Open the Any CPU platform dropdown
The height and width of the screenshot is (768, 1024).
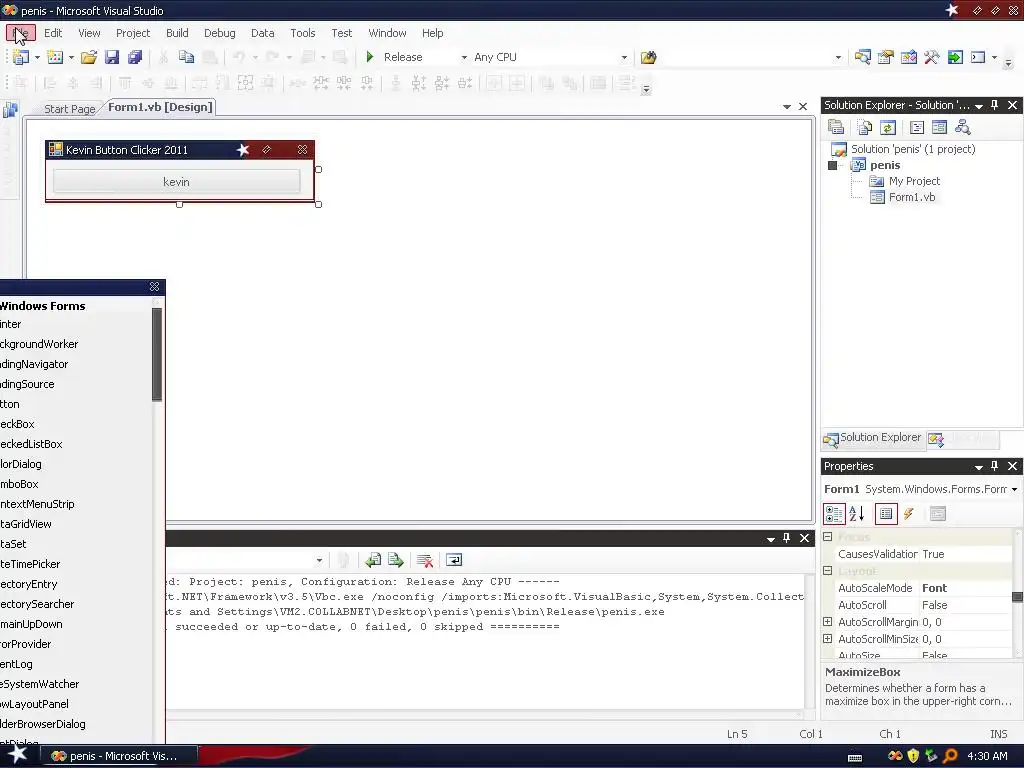(x=624, y=57)
